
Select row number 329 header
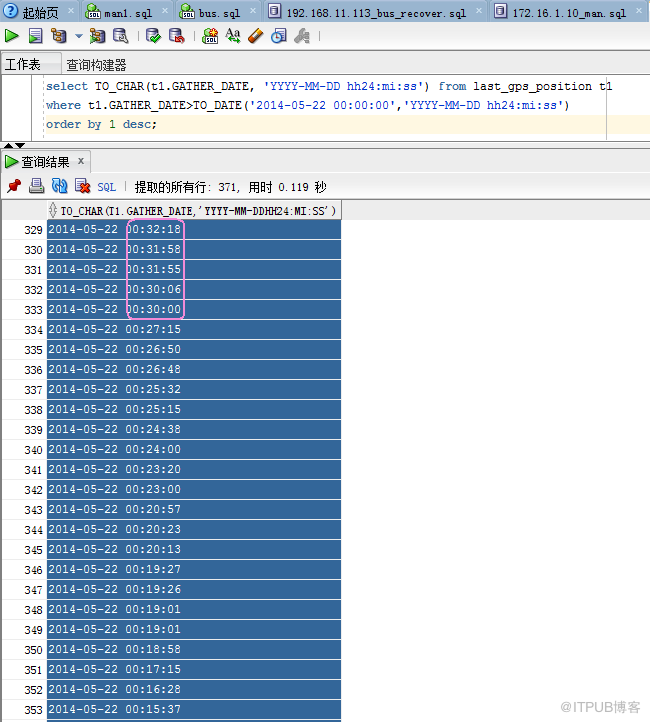coord(24,229)
